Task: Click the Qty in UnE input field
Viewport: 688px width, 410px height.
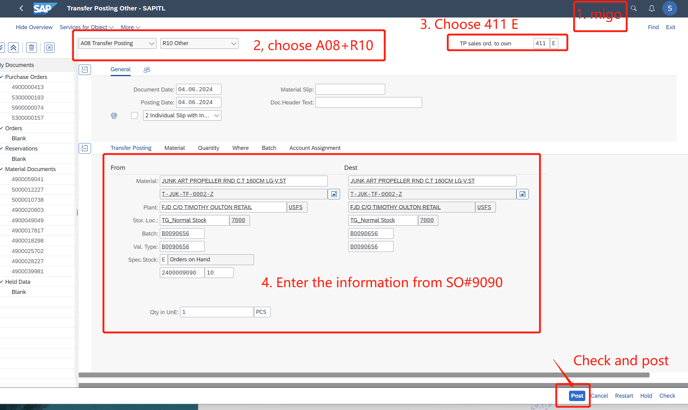Action: point(216,312)
